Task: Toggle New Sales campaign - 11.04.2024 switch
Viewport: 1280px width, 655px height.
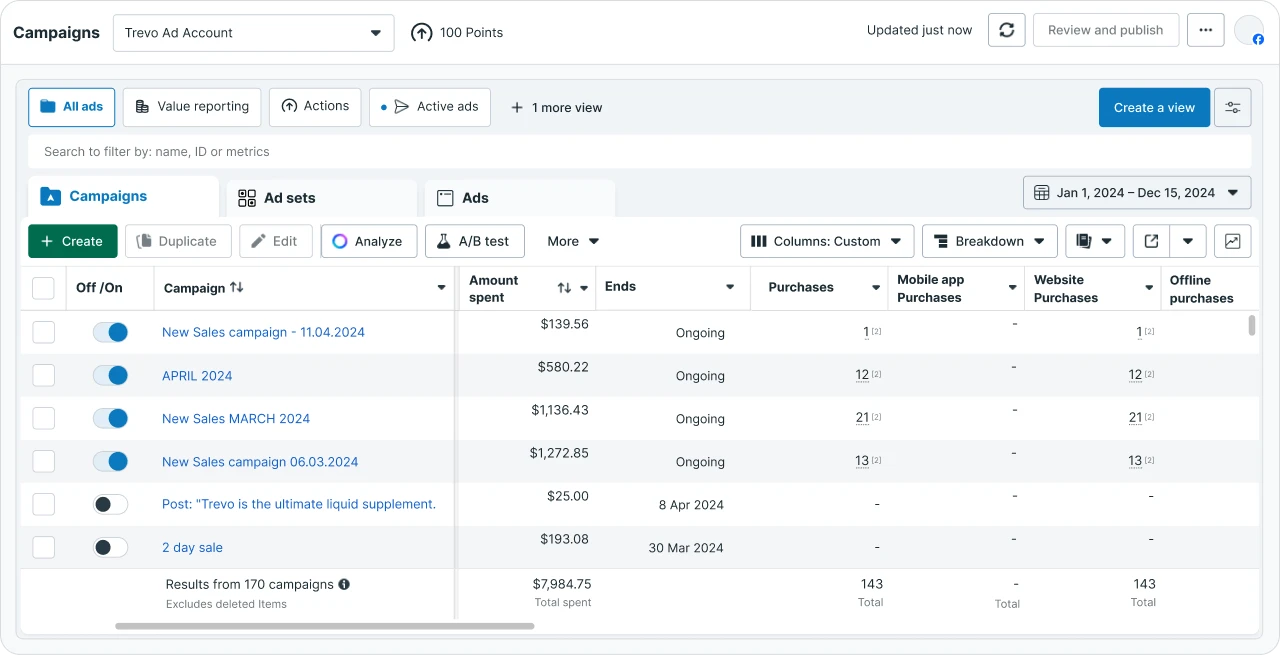Action: tap(110, 332)
